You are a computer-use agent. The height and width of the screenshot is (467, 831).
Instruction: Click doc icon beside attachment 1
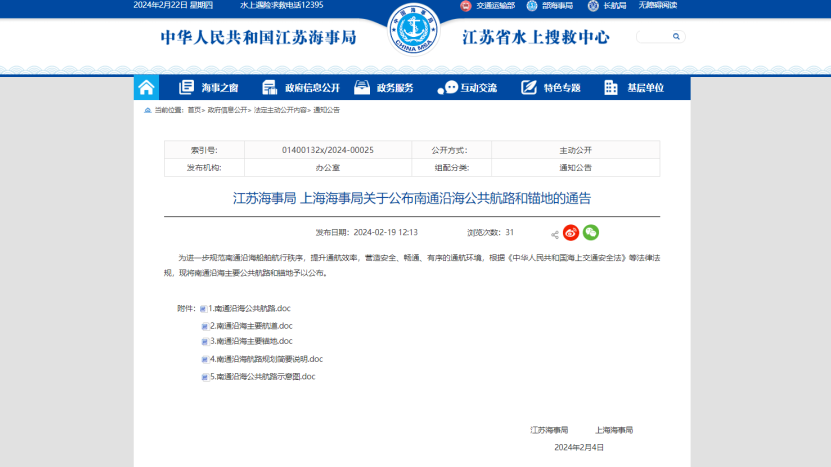coord(203,309)
